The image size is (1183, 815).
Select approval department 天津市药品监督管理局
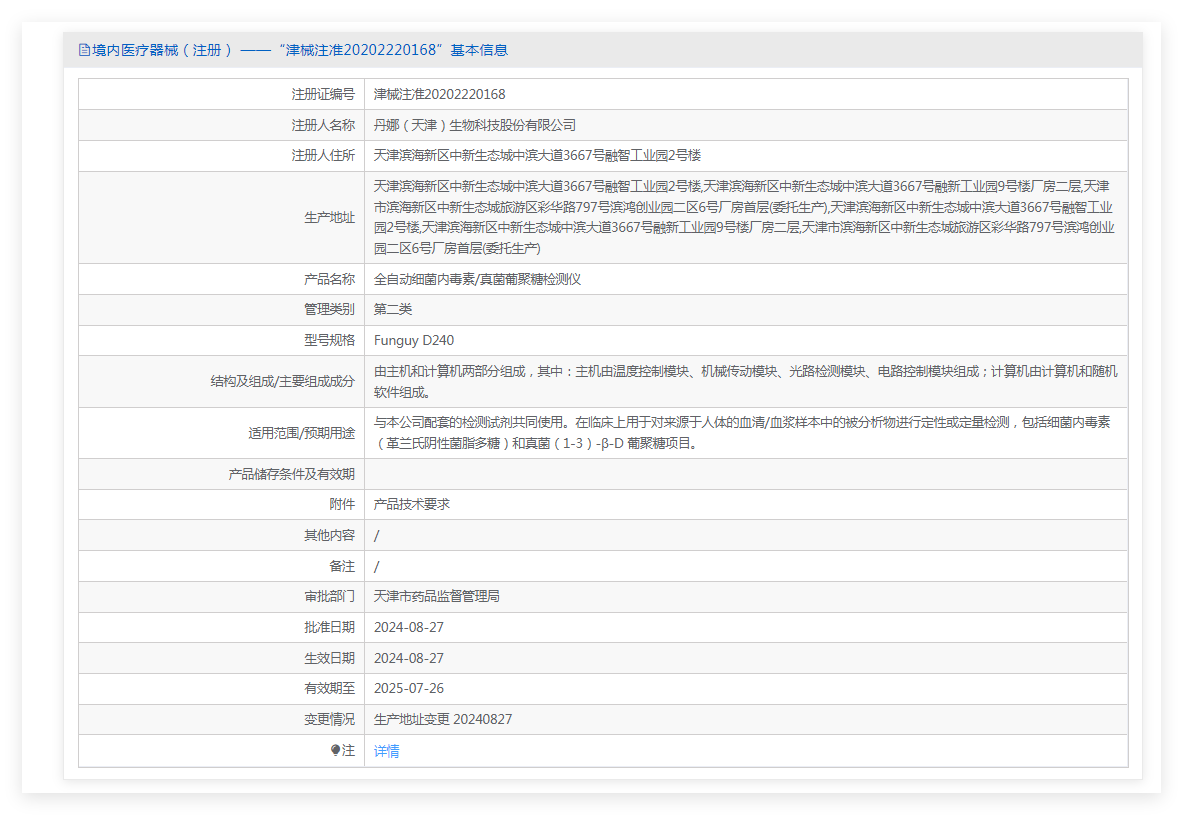tap(436, 596)
